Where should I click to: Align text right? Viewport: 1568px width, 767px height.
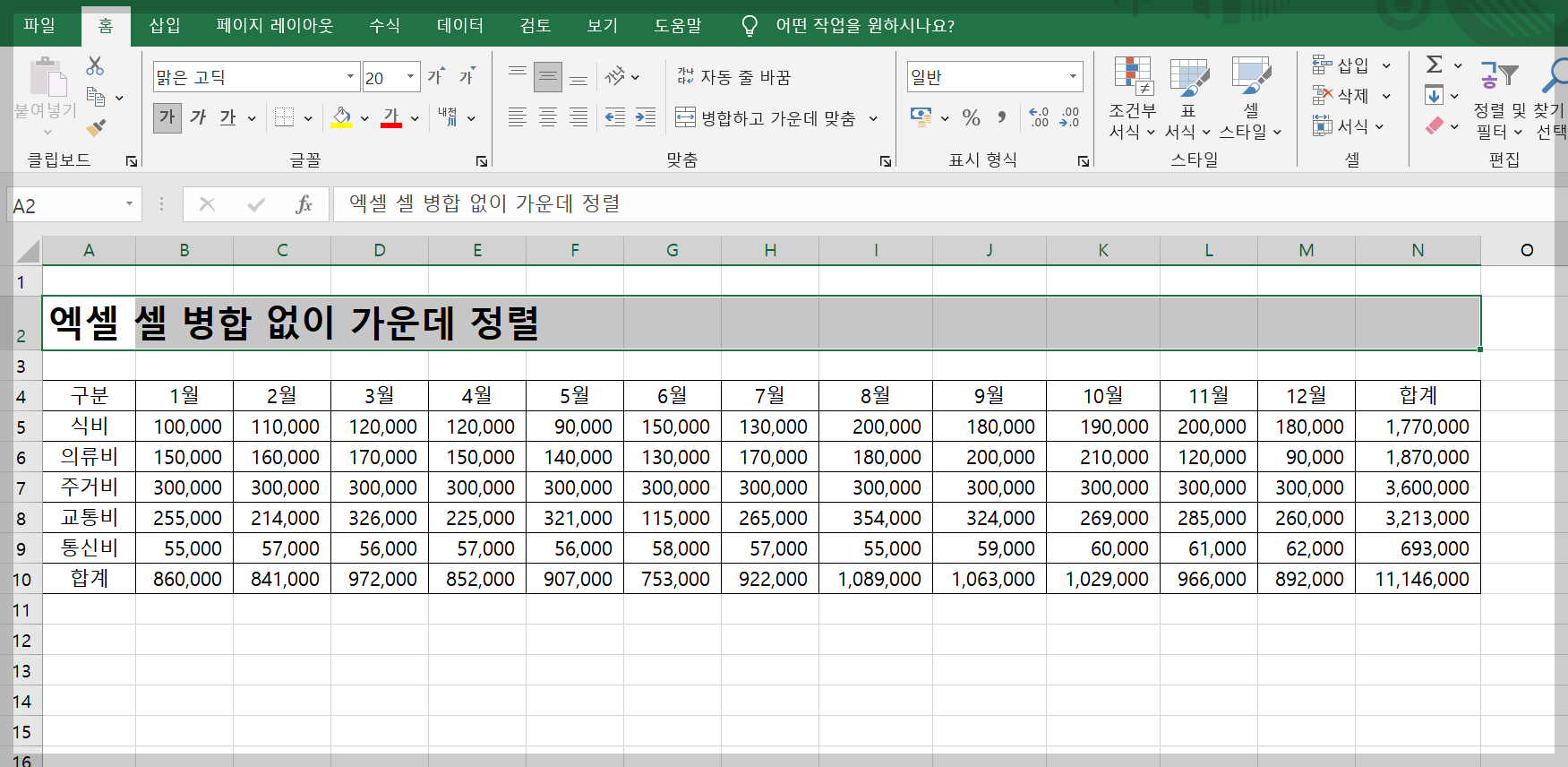point(578,117)
